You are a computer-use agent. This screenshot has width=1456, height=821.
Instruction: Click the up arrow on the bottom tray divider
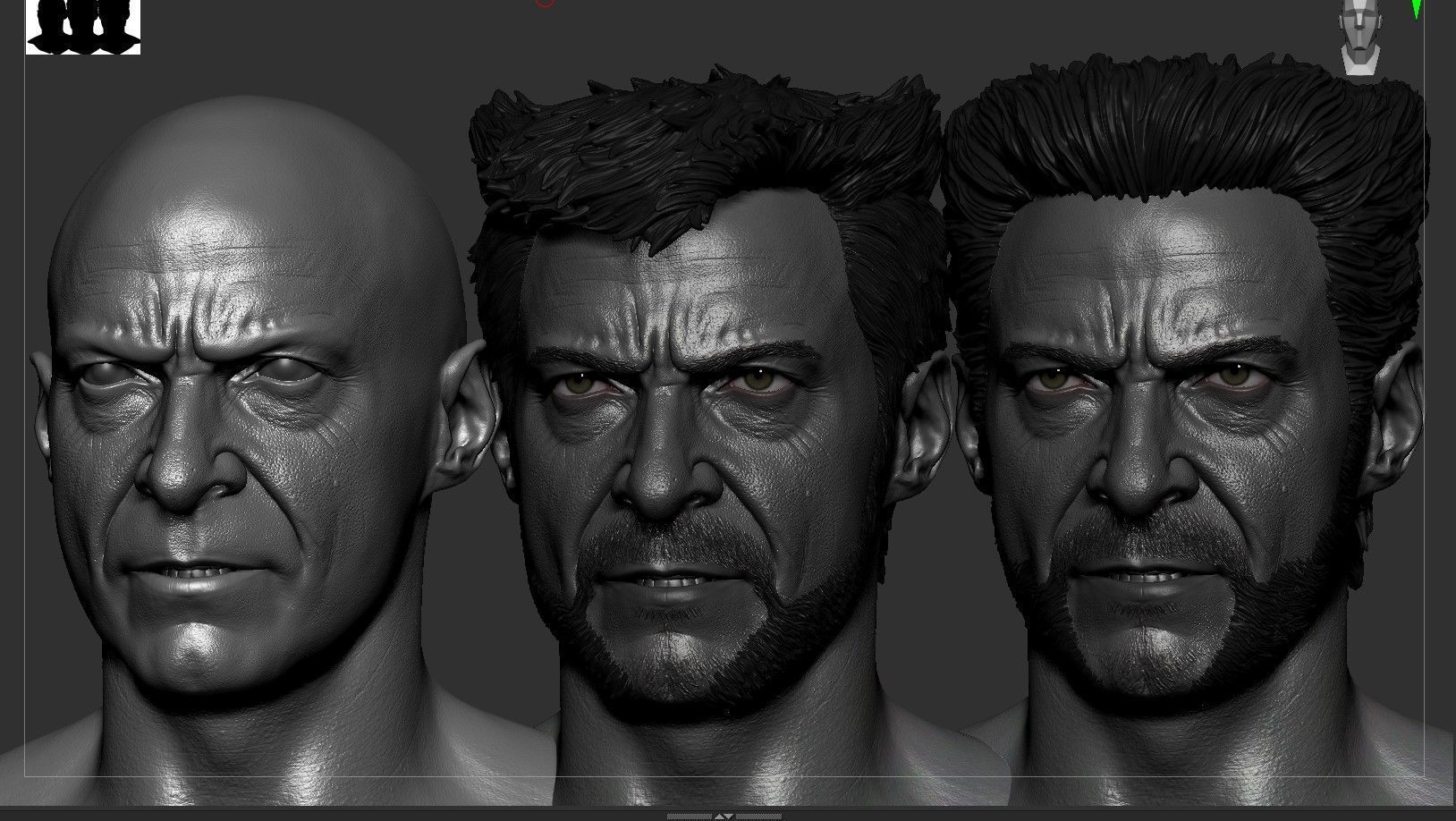(719, 817)
